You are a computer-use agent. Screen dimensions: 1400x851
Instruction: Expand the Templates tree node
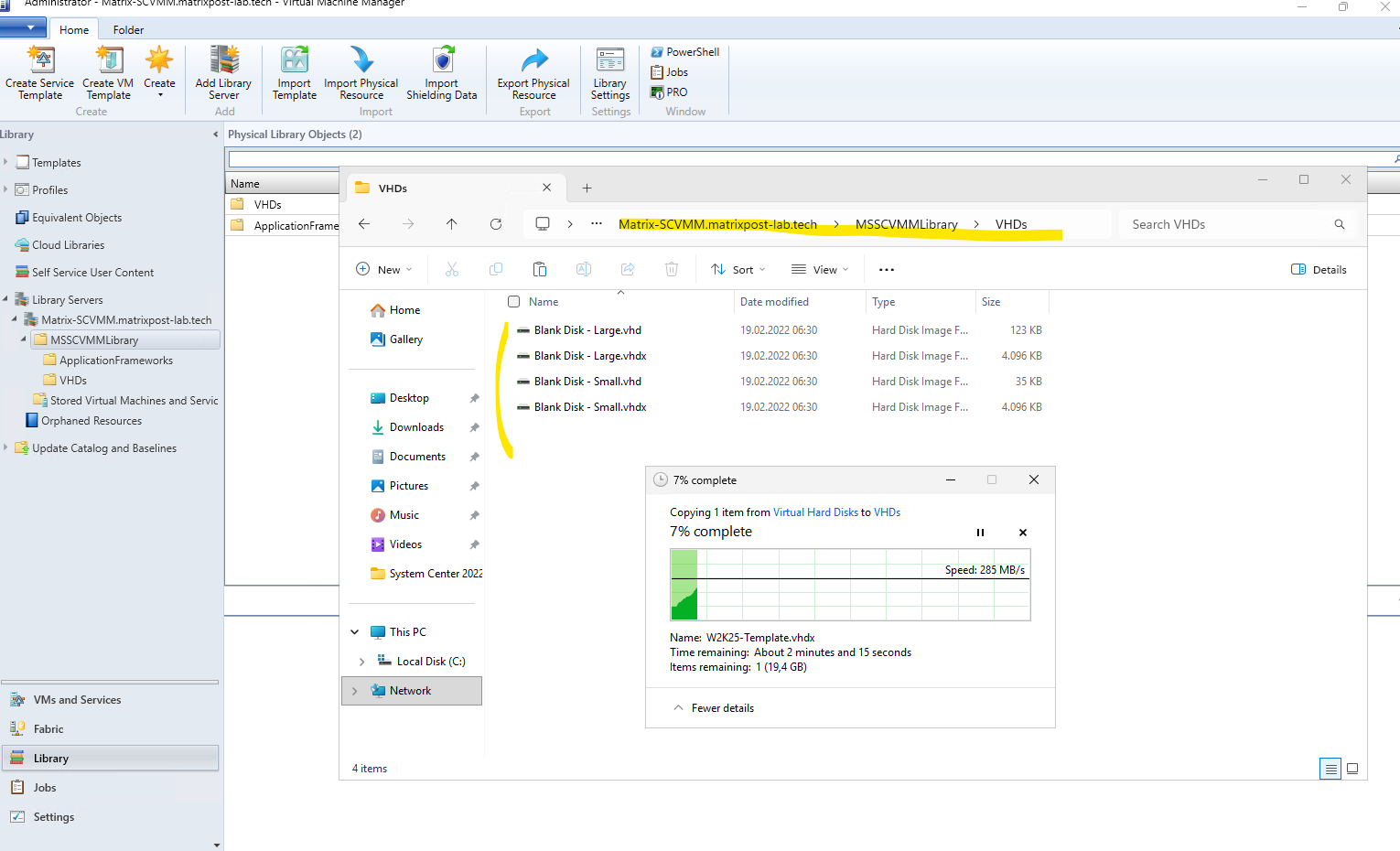click(x=5, y=162)
